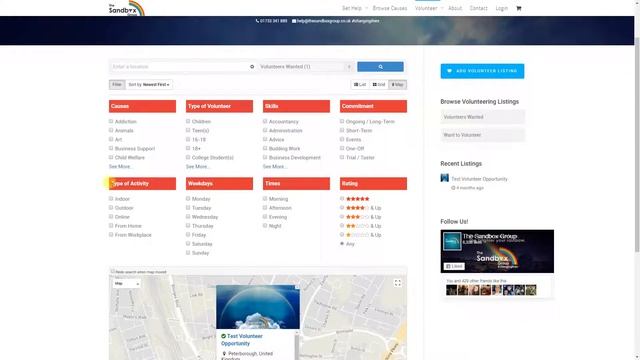Open the Contact page
640x360 pixels.
(x=478, y=8)
